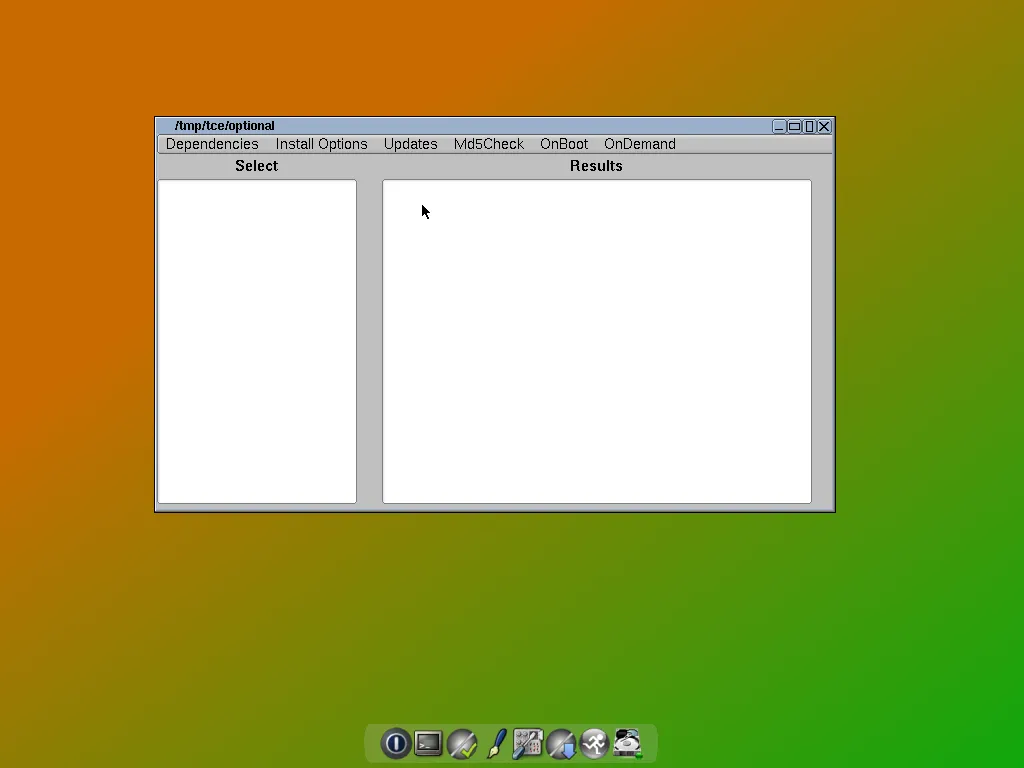Open the OnBoot menu
Image resolution: width=1024 pixels, height=768 pixels.
pyautogui.click(x=564, y=144)
